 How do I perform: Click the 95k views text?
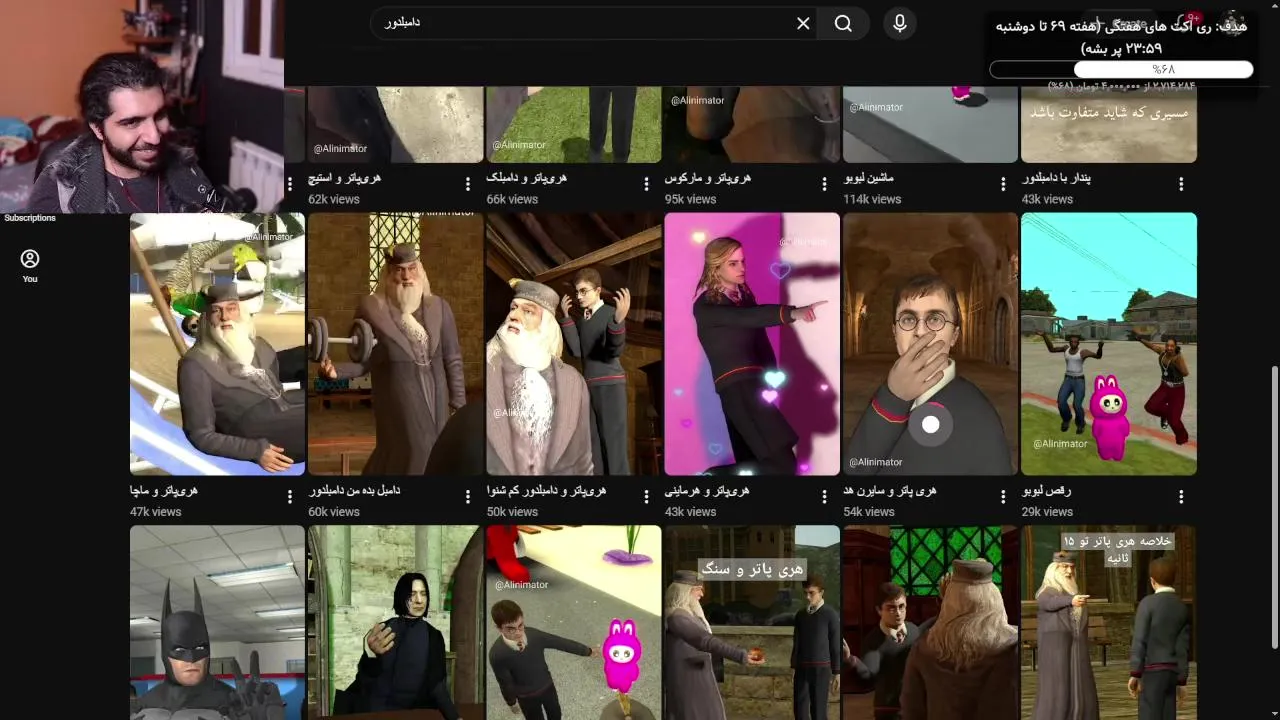pos(690,199)
